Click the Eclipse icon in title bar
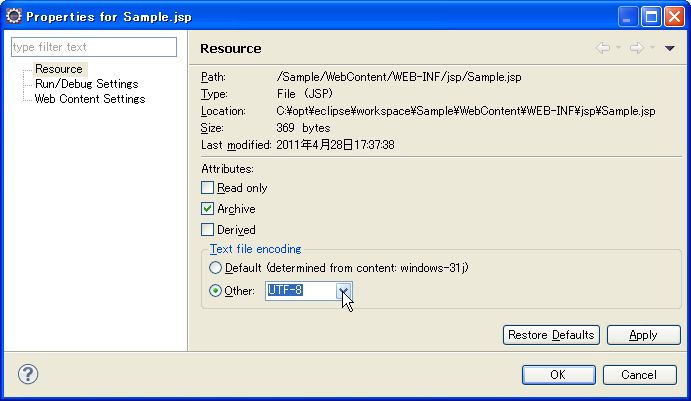Viewport: 691px width, 401px height. (13, 16)
